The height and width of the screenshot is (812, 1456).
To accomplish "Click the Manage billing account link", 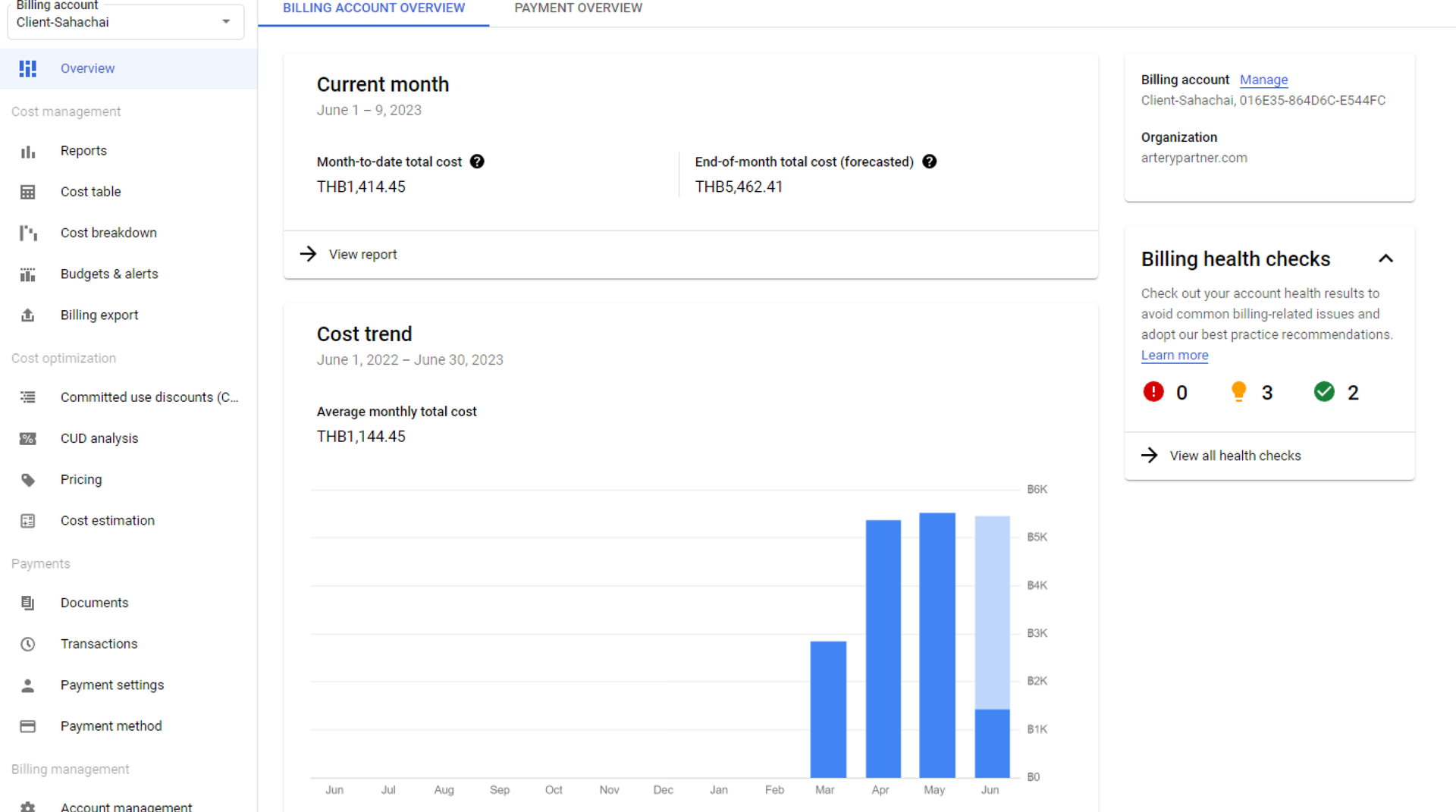I will point(1263,80).
